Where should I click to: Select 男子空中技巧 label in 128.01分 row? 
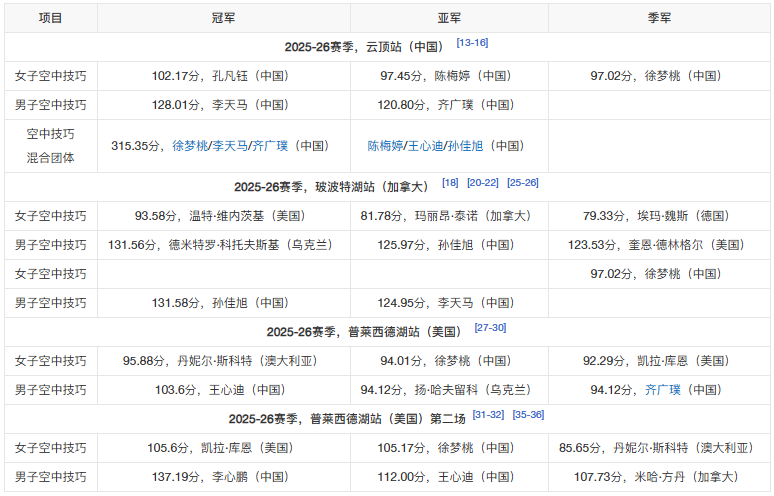pyautogui.click(x=51, y=105)
